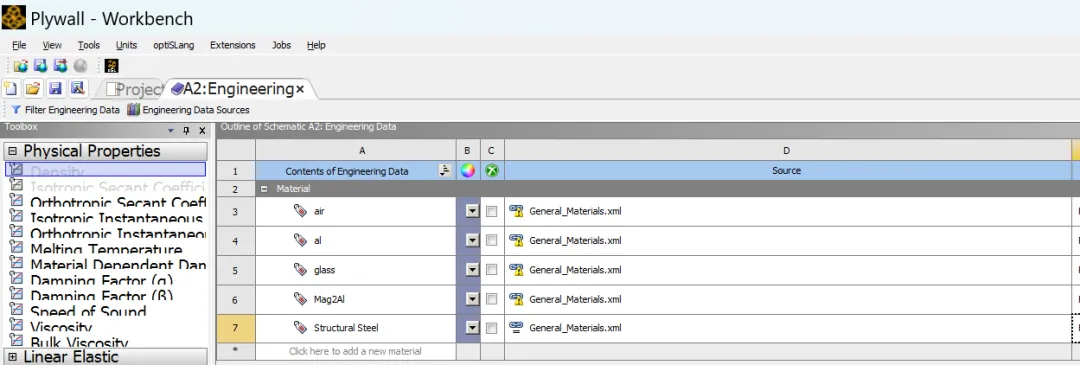This screenshot has width=1080, height=365.
Task: Click the color wheel column header icon
Action: 468,171
